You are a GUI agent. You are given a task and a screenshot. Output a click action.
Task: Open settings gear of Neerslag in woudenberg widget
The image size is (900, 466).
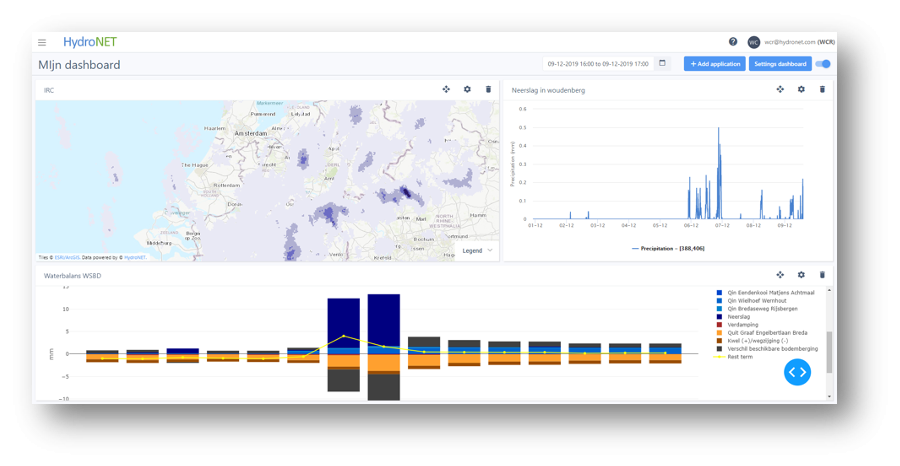click(x=801, y=90)
